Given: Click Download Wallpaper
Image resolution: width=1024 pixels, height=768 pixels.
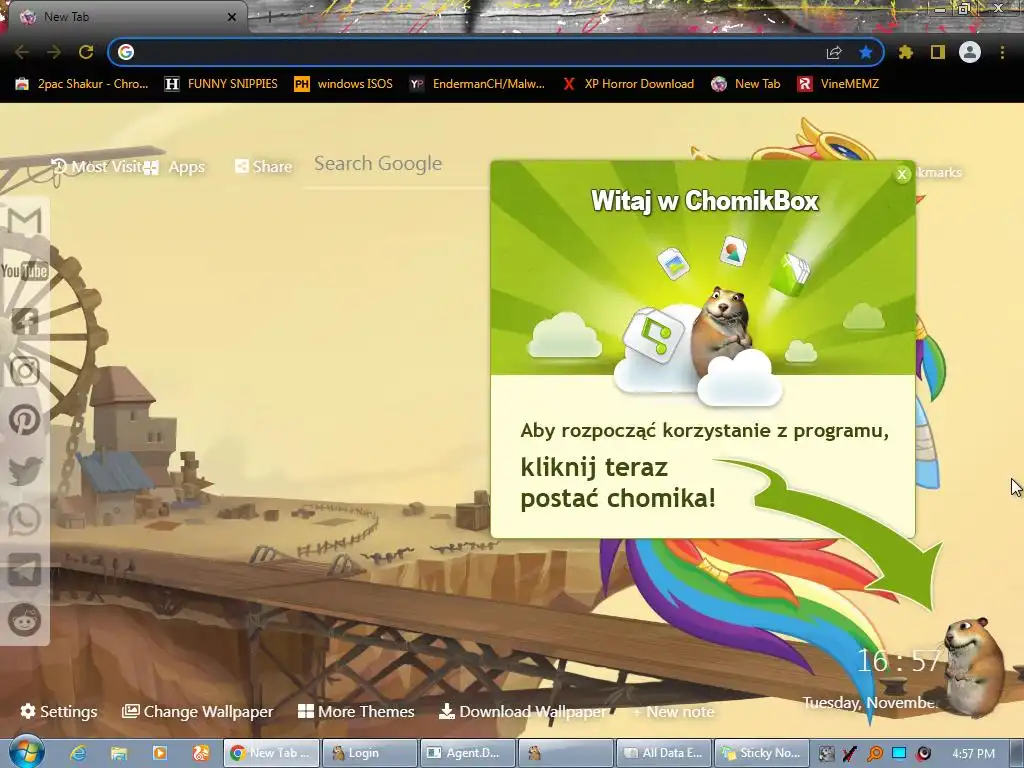Looking at the screenshot, I should 522,711.
